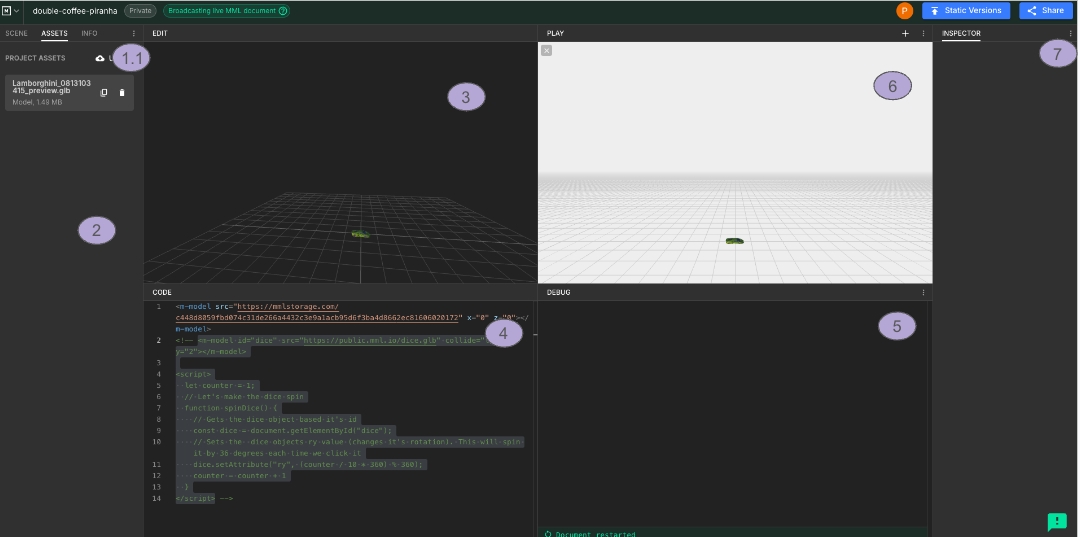The image size is (1080, 537).
Task: Open the Debug panel three-dot menu
Action: coord(922,292)
